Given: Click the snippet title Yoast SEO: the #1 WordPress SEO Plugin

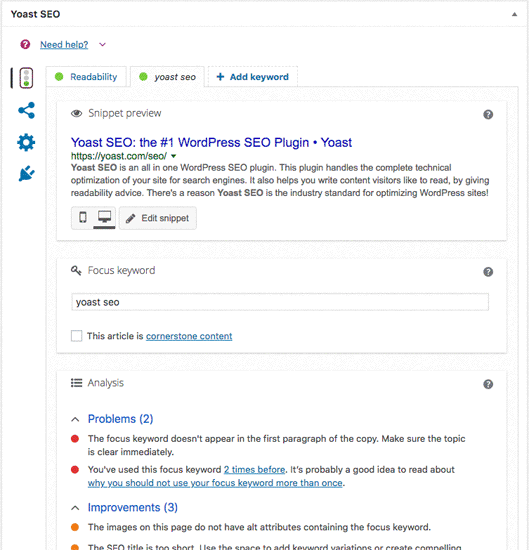Looking at the screenshot, I should [211, 142].
